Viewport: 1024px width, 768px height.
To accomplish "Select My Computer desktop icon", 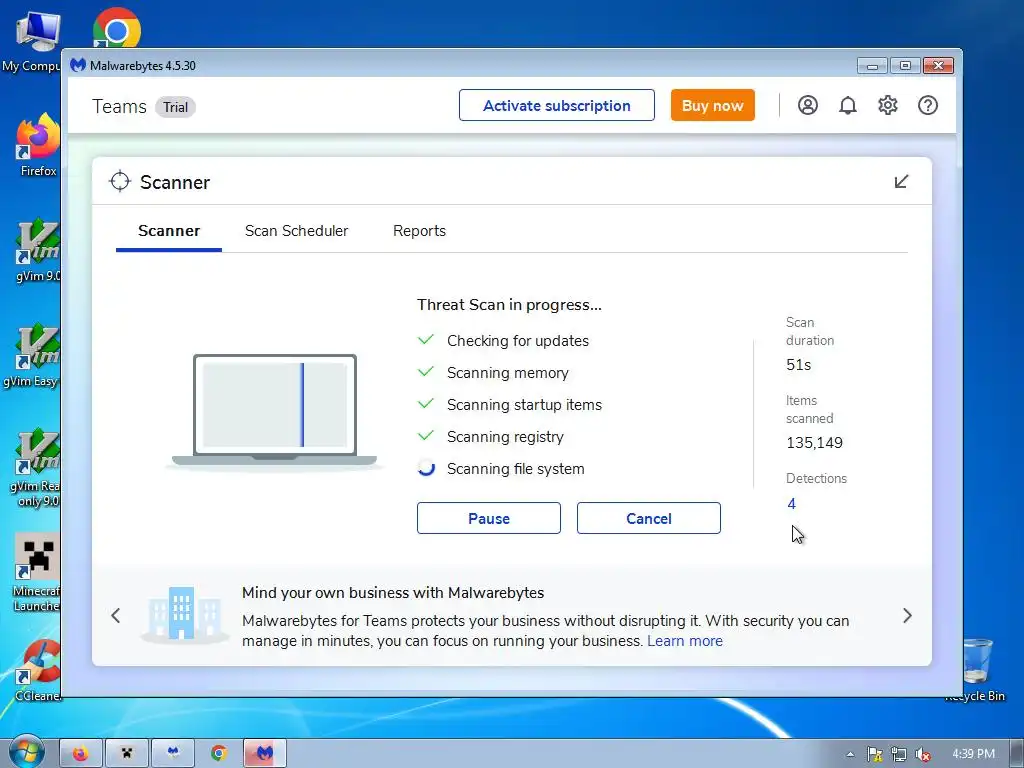I will [31, 42].
